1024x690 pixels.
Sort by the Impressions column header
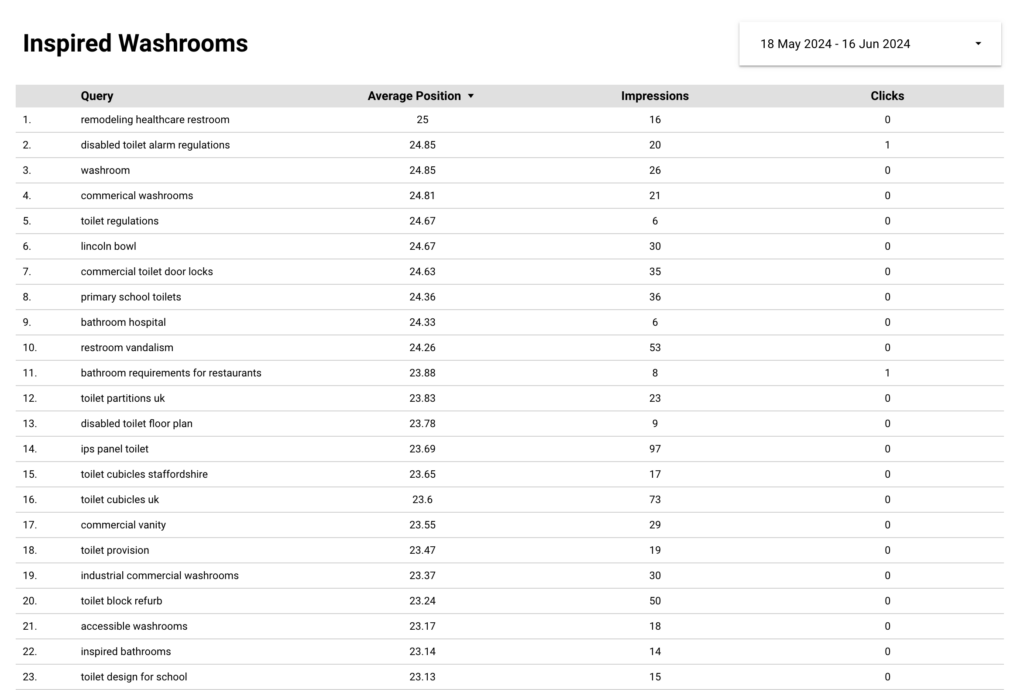654,96
